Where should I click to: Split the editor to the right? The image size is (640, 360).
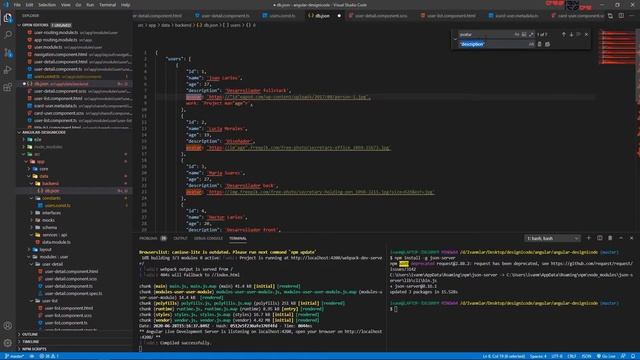(x=621, y=16)
